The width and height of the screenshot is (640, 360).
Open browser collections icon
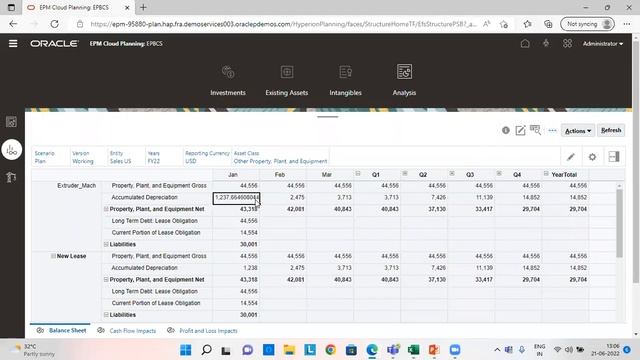coord(548,24)
